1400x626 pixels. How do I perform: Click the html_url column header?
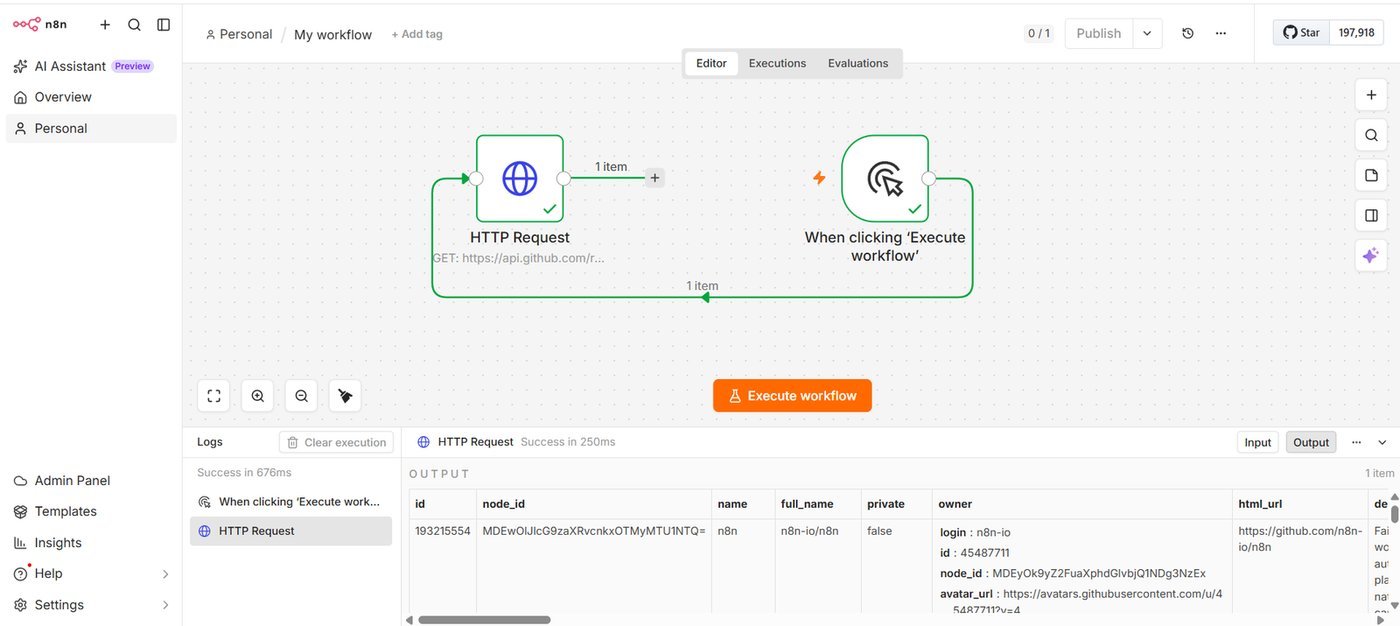(x=1300, y=504)
